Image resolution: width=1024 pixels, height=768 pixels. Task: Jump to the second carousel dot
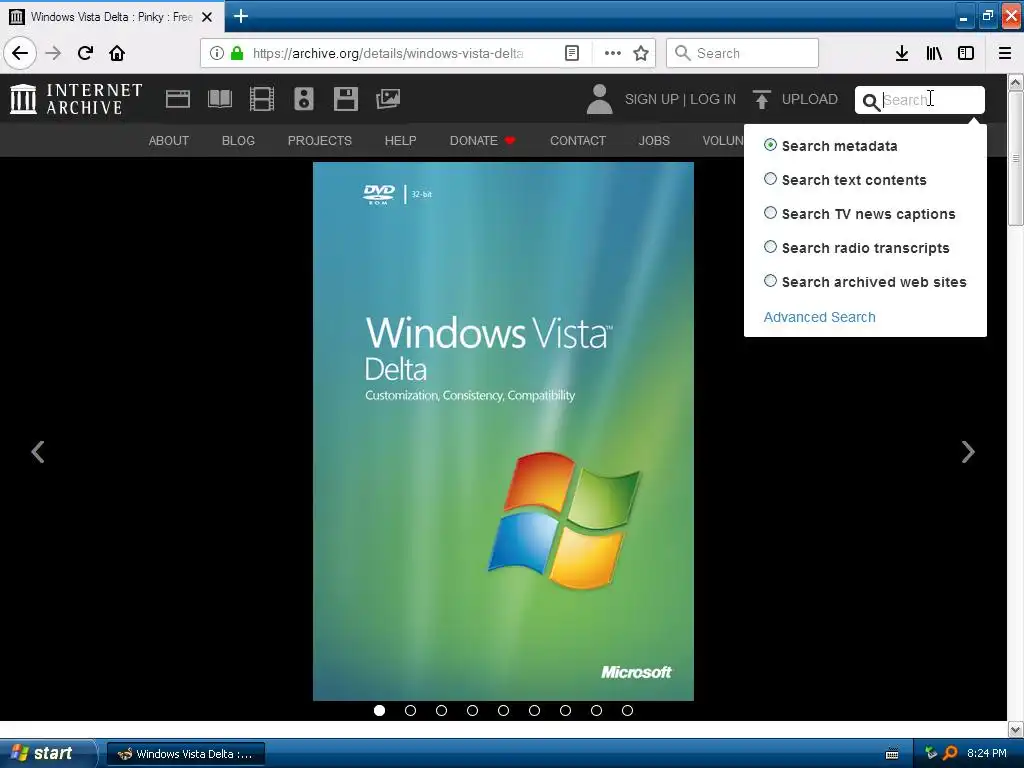410,711
